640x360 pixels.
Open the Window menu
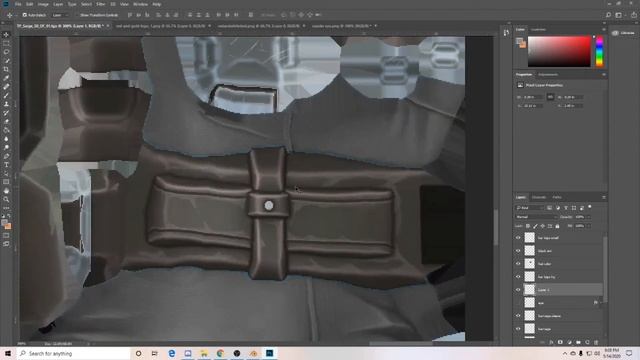[140, 4]
